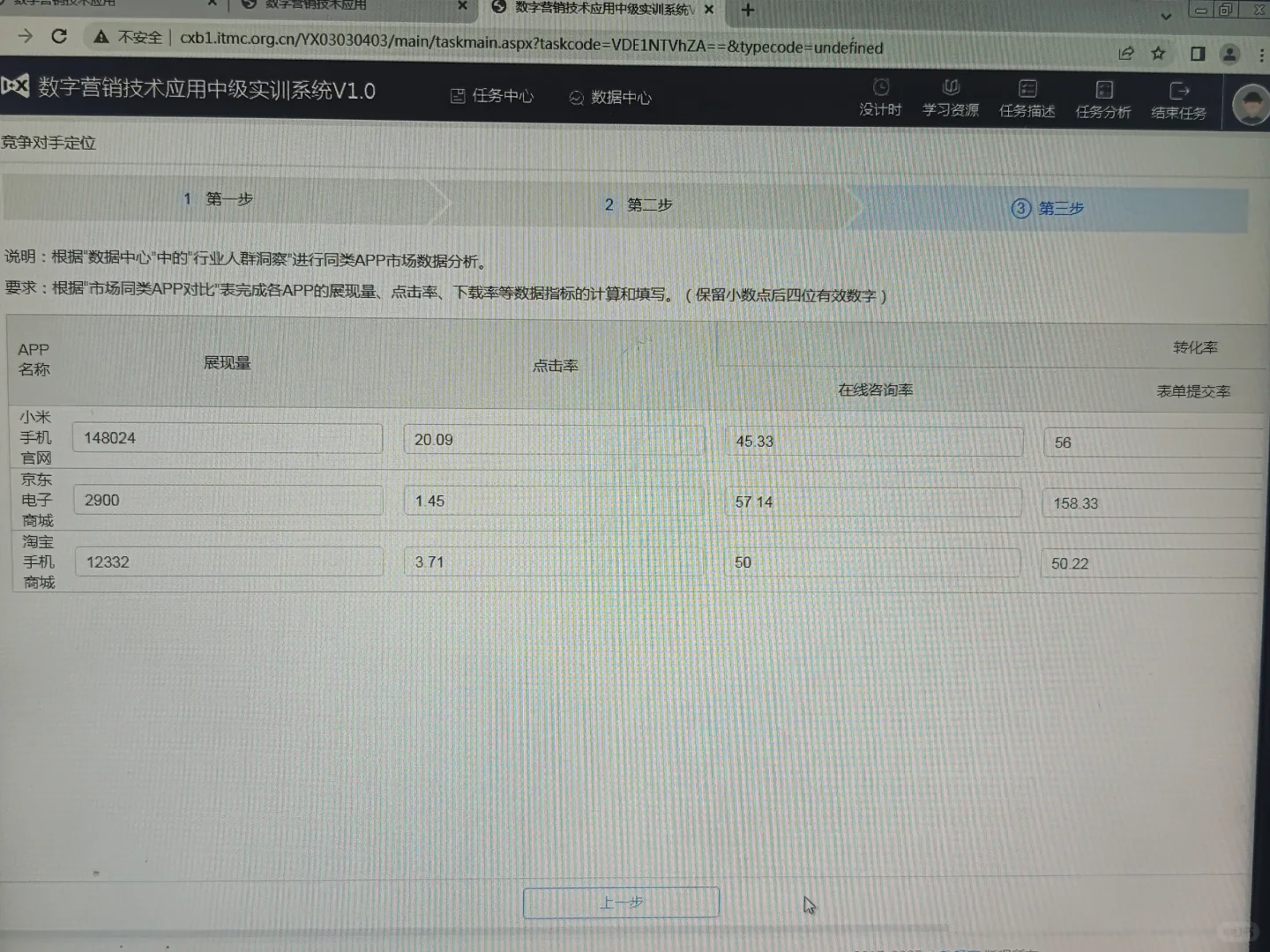
Task: Click the 表单提交率 column header
Action: click(x=1193, y=391)
